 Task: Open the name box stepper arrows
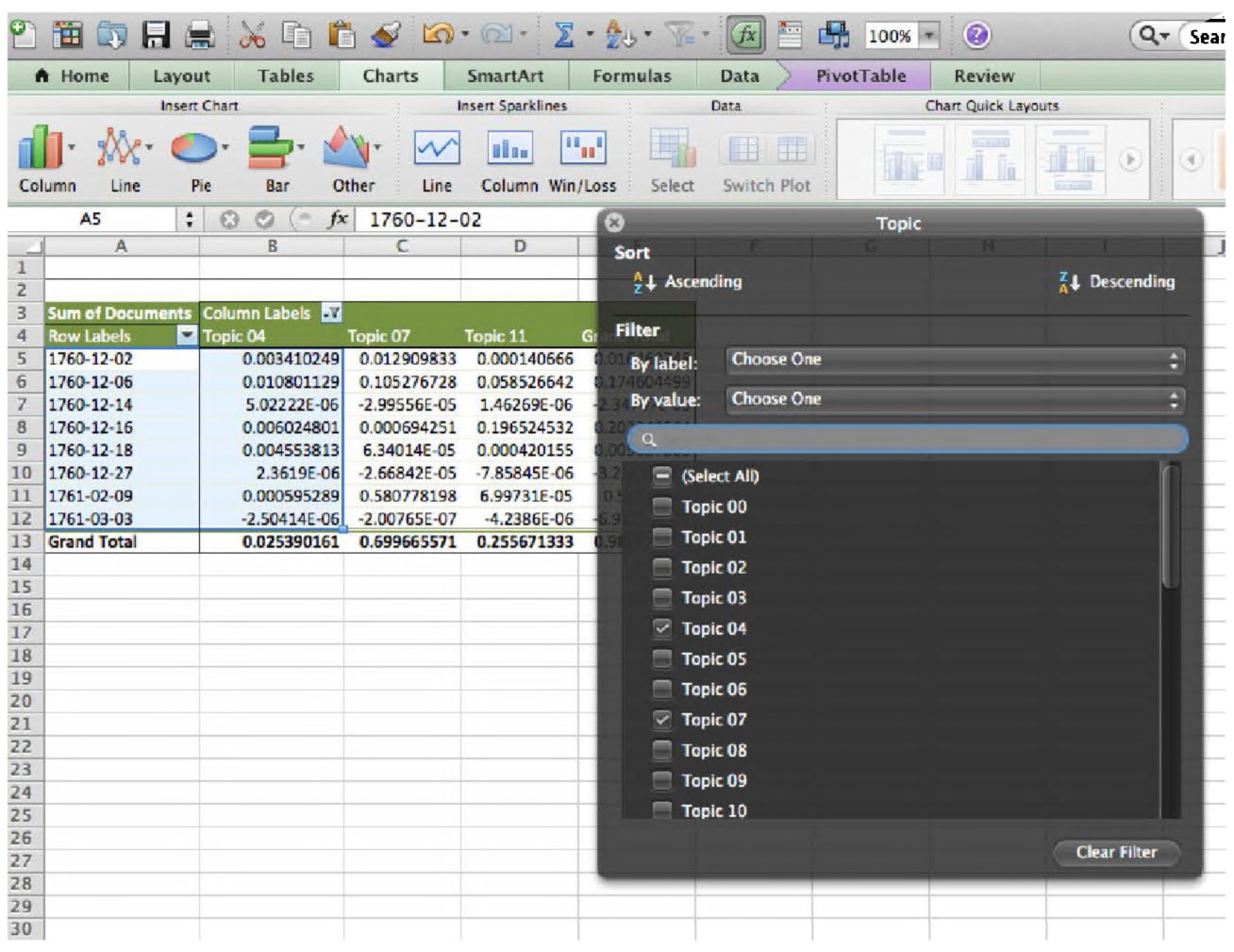pos(189,219)
